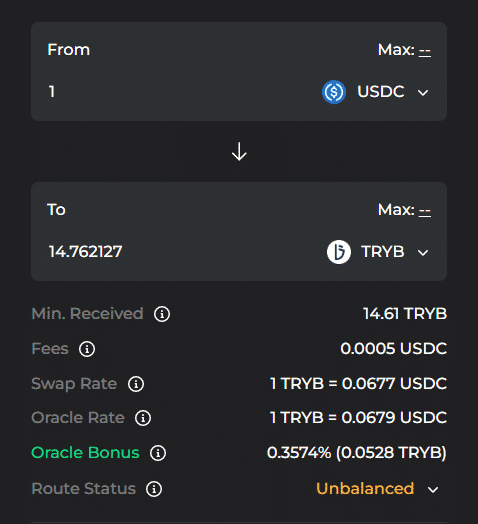478x524 pixels.
Task: Click the Route Status info icon
Action: pyautogui.click(x=154, y=489)
